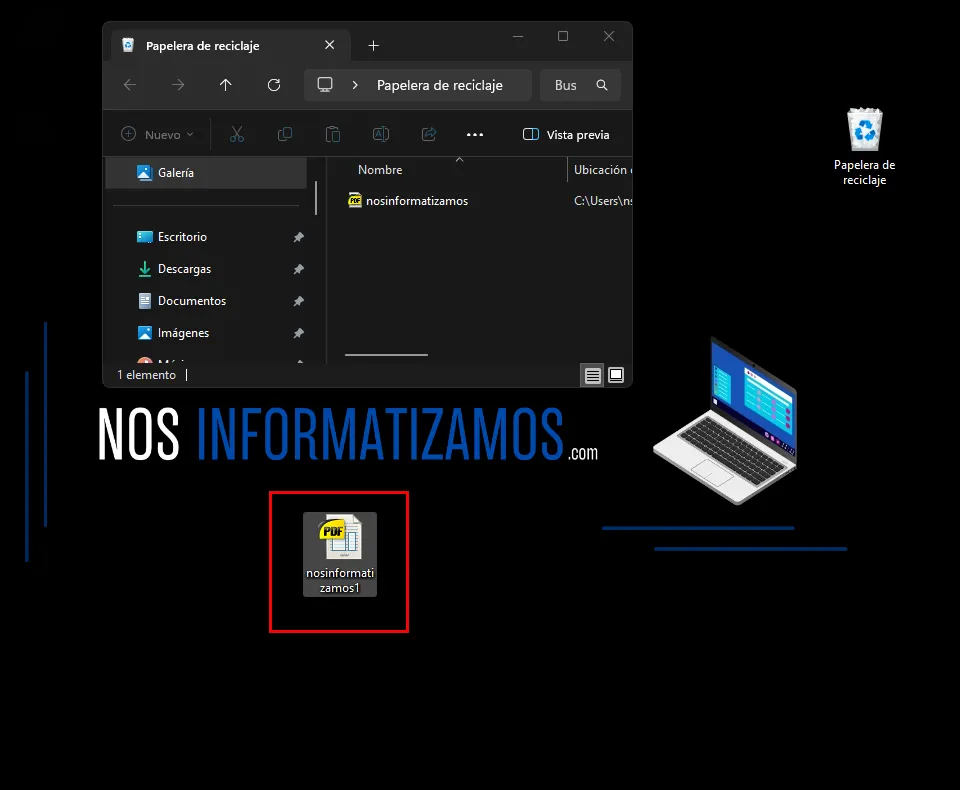Click the pin icon next to Imágenes

pos(299,333)
